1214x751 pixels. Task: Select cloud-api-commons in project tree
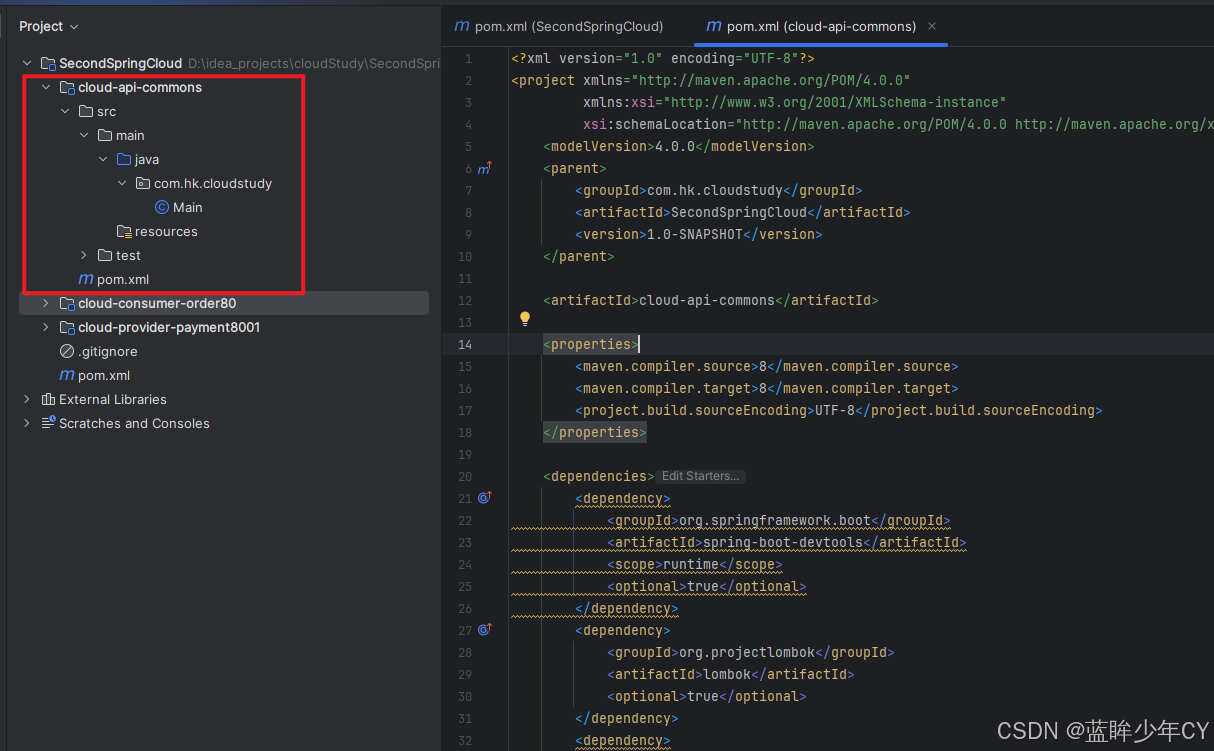coord(140,87)
